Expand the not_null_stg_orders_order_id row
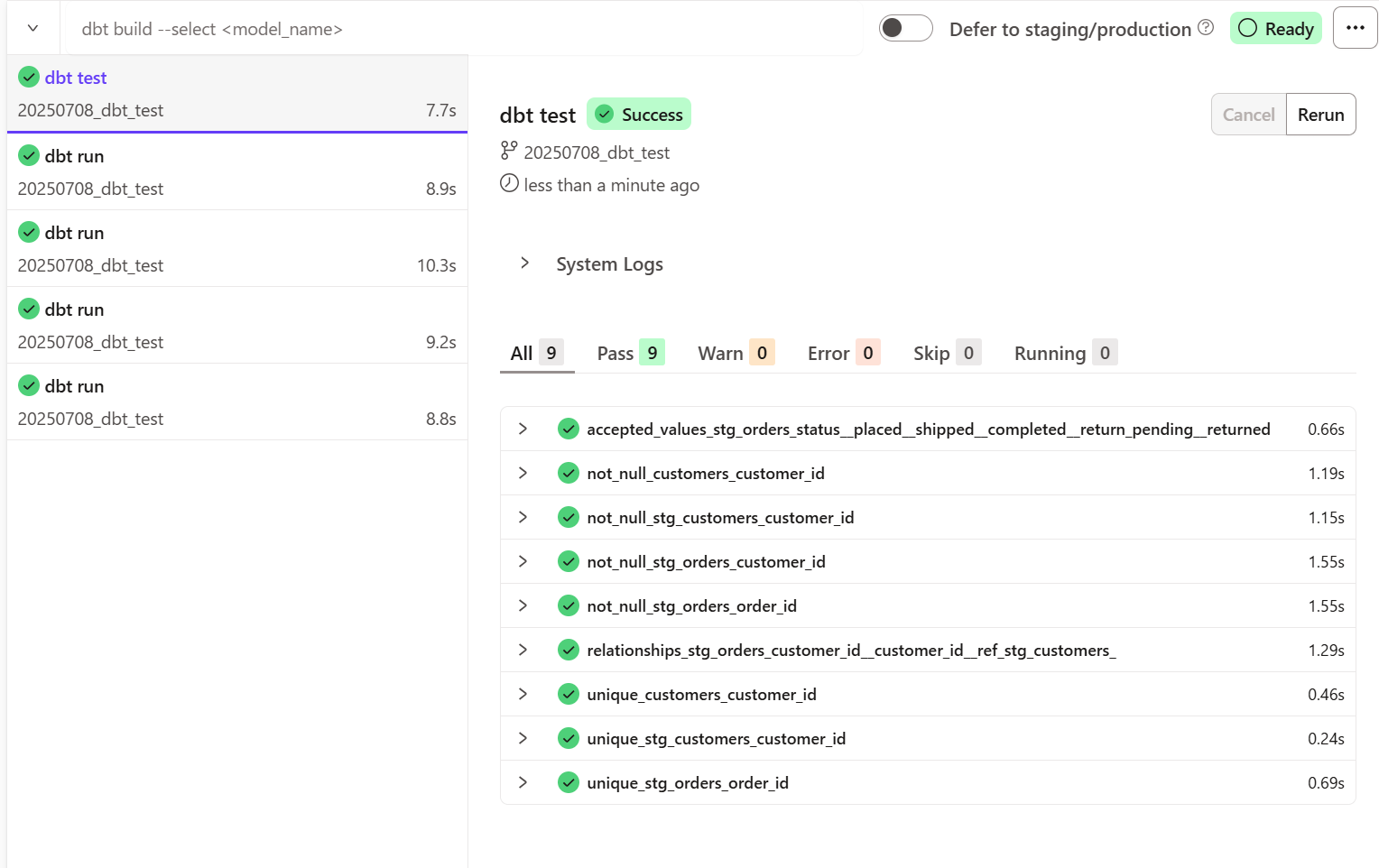The width and height of the screenshot is (1379, 868). click(523, 605)
